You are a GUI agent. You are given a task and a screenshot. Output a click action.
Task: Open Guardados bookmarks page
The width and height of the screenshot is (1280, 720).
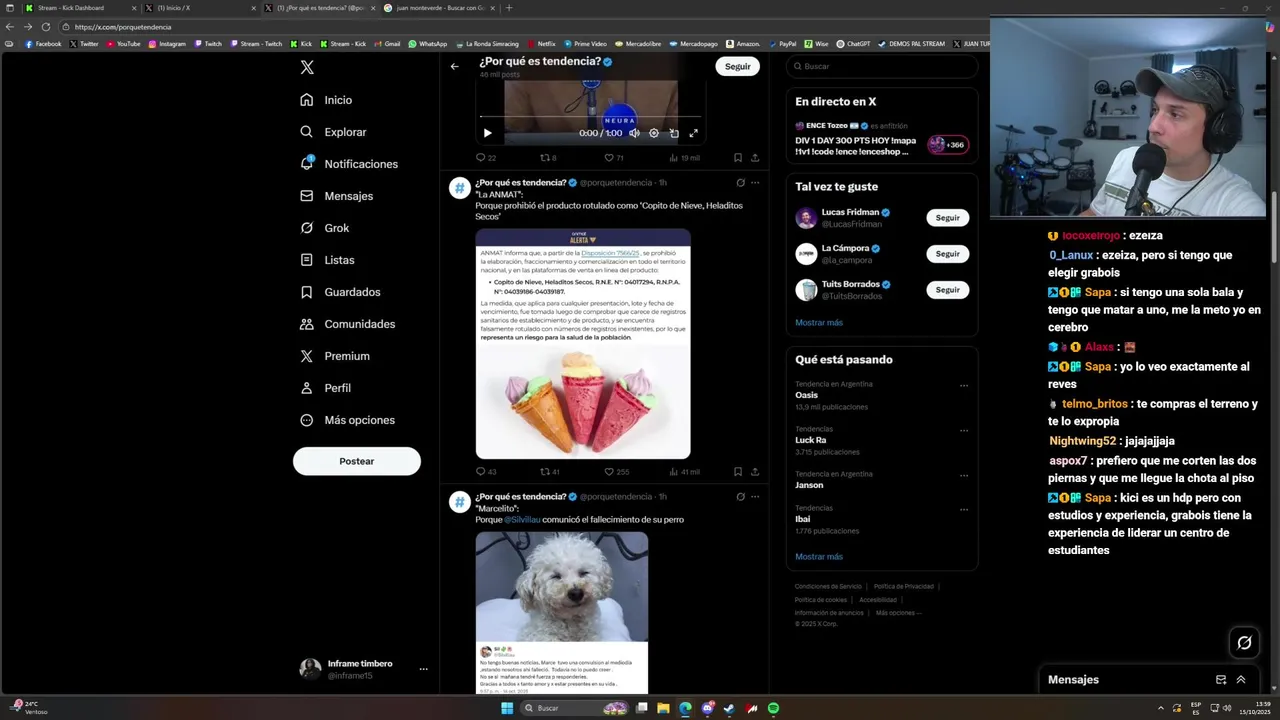tap(340, 292)
